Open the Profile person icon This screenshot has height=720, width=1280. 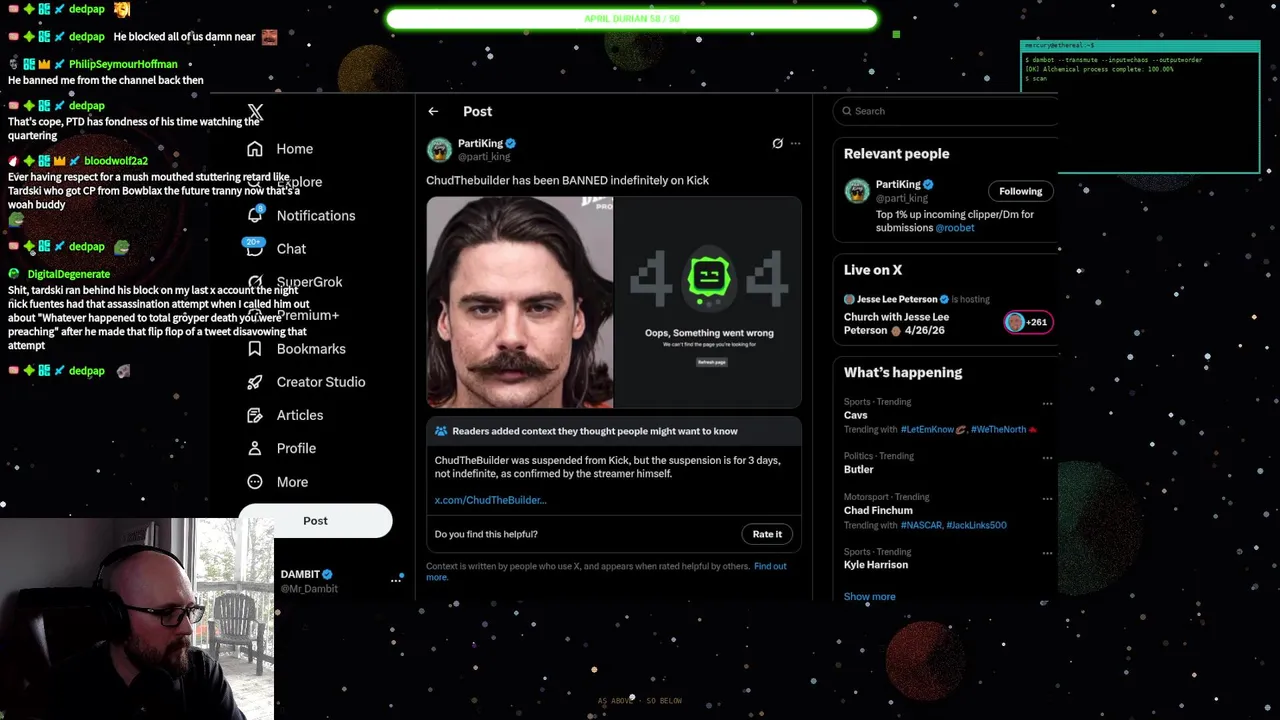point(255,449)
